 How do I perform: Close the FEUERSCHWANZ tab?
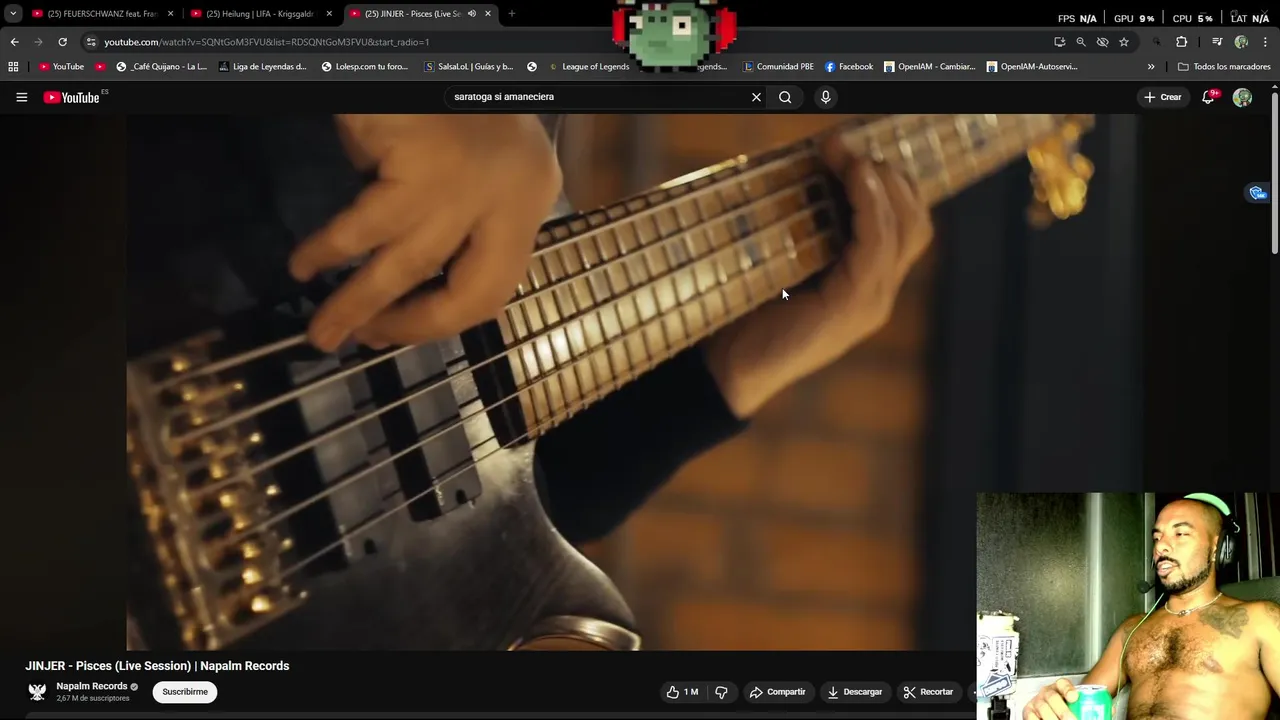coord(170,14)
